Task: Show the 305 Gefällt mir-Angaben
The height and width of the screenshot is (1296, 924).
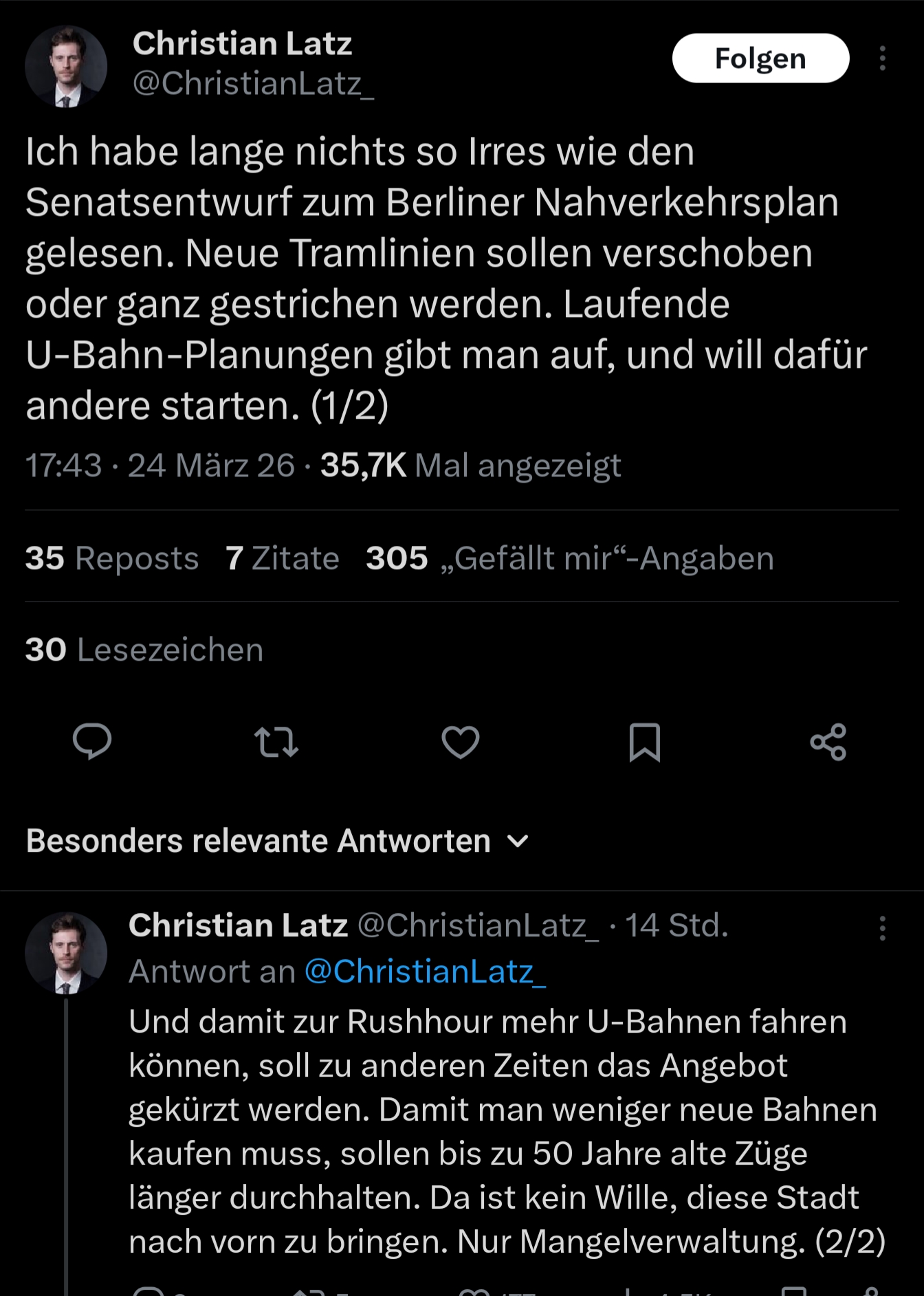Action: [x=569, y=558]
